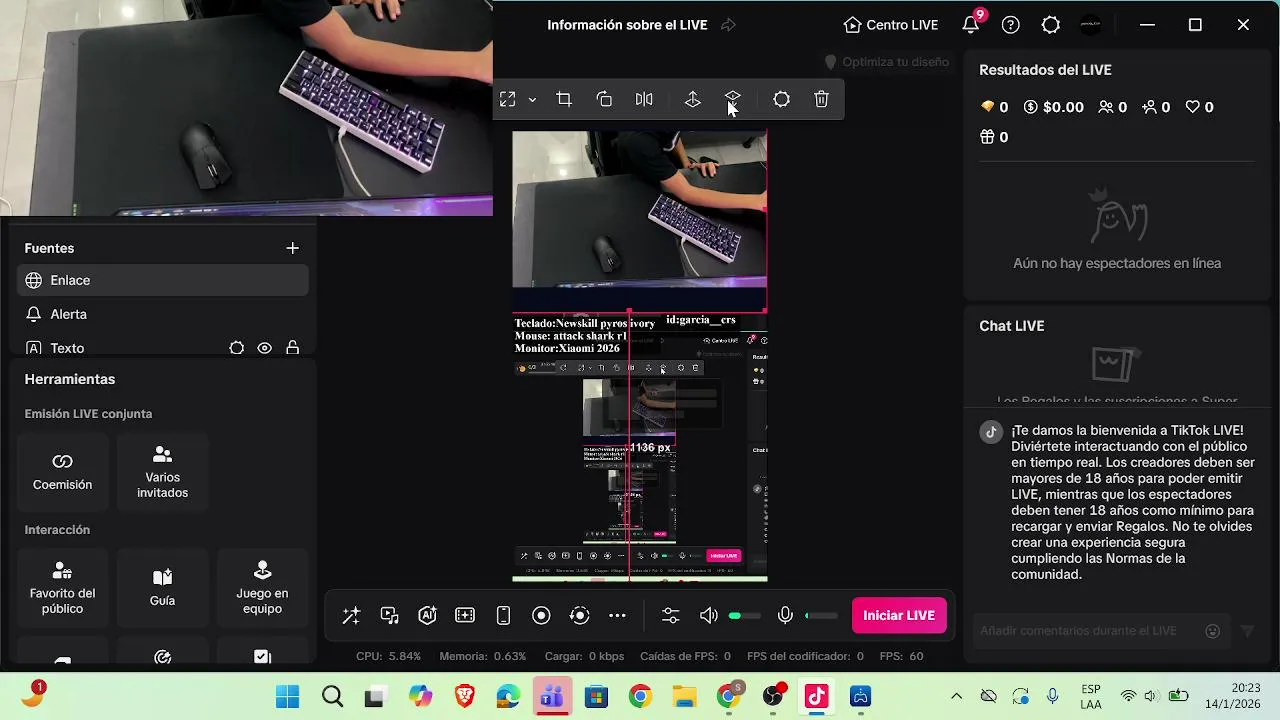Open source settings in edit toolbar

pos(782,99)
